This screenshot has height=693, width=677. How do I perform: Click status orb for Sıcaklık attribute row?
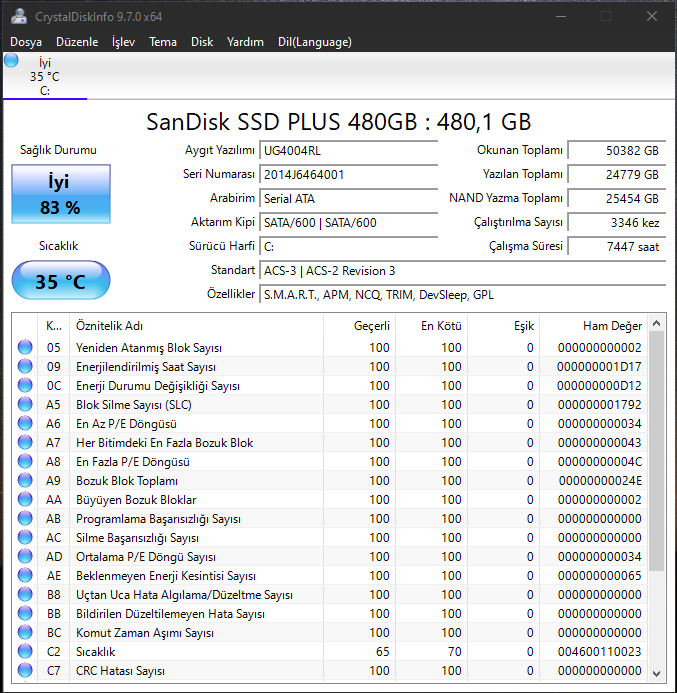(x=25, y=651)
